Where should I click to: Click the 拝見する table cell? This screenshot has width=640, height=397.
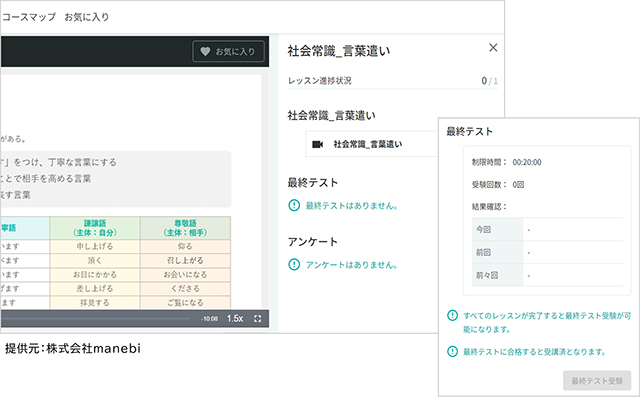tap(95, 303)
